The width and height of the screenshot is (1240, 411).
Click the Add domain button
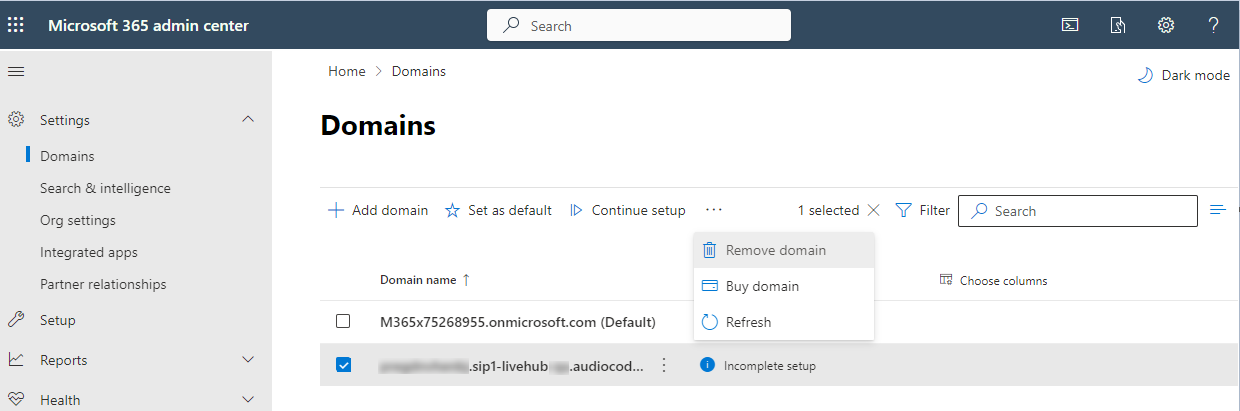coord(378,210)
